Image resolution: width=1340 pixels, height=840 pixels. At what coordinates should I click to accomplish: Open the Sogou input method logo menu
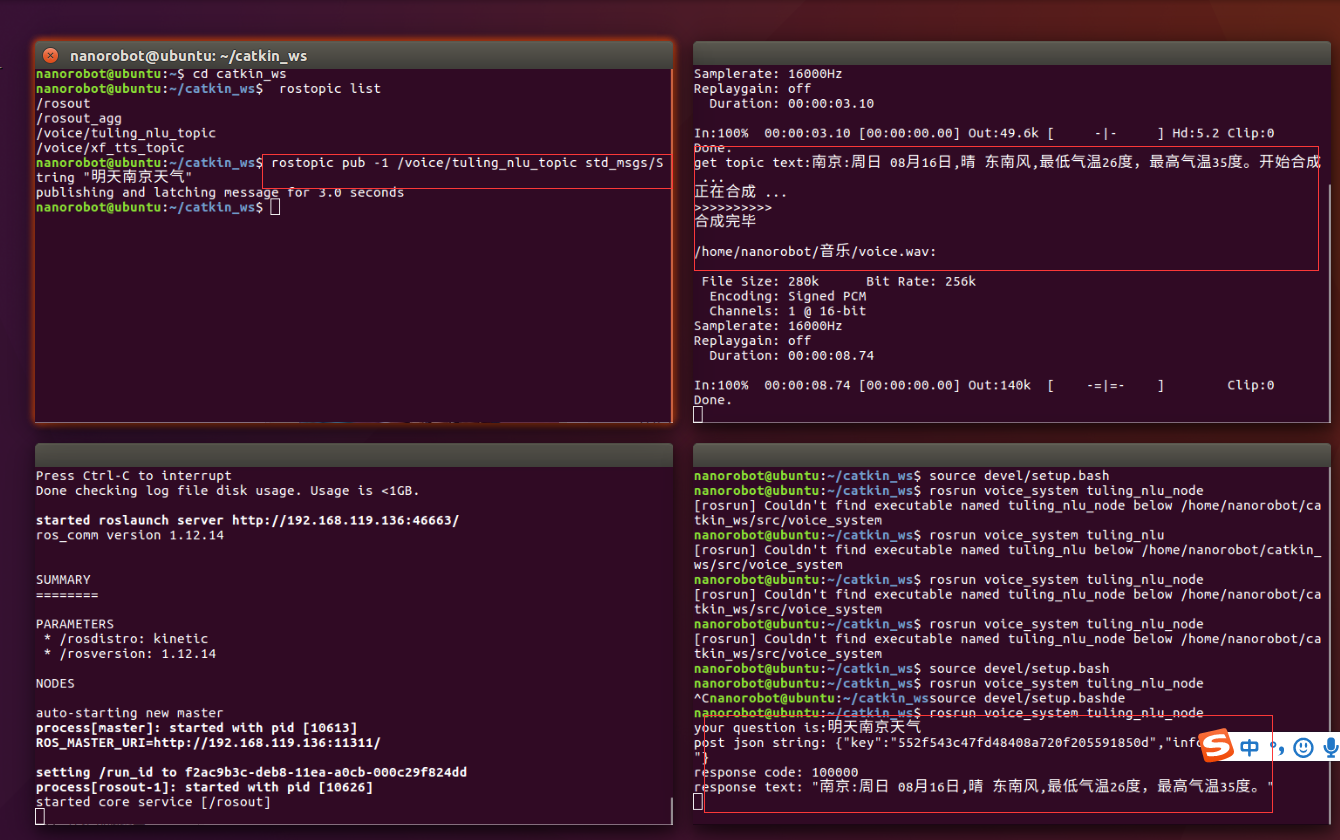tap(1216, 746)
